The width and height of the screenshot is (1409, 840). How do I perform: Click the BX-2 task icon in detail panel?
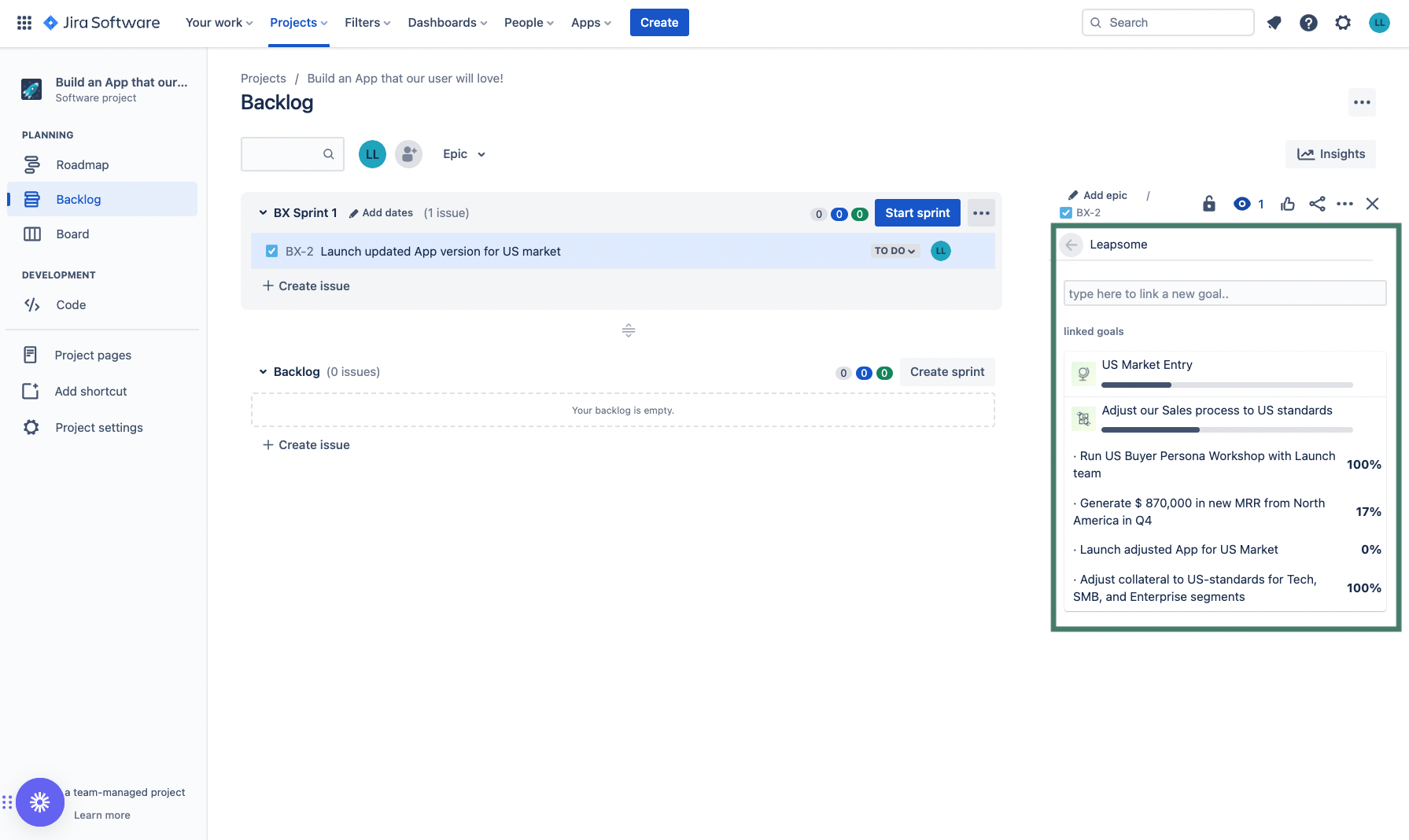pyautogui.click(x=1066, y=212)
